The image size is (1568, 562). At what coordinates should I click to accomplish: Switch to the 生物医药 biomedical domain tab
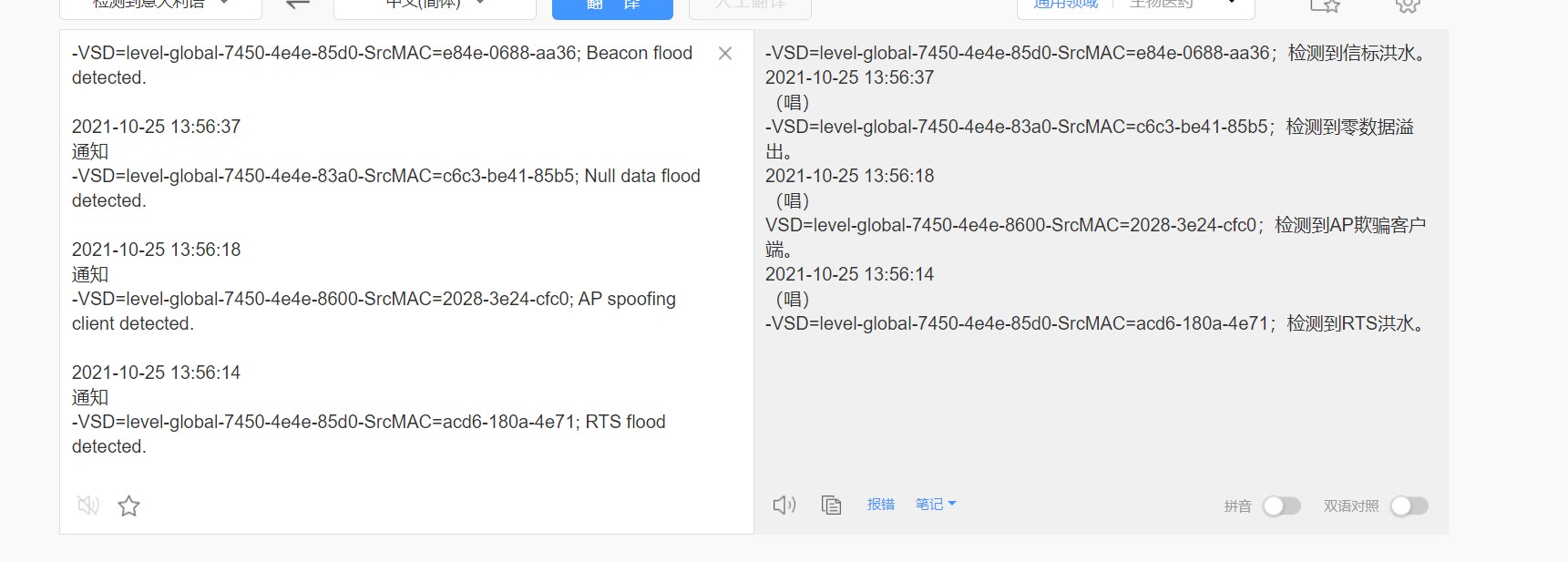click(x=1161, y=5)
